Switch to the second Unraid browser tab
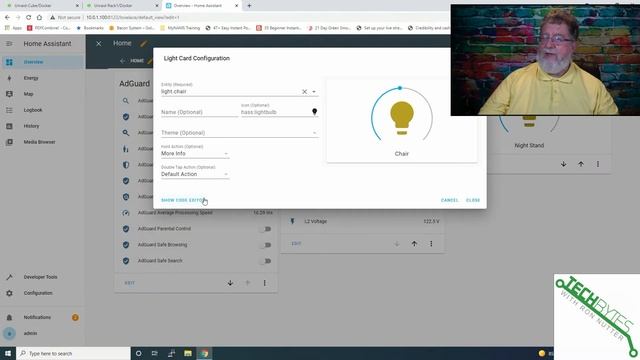The image size is (640, 360). click(122, 6)
